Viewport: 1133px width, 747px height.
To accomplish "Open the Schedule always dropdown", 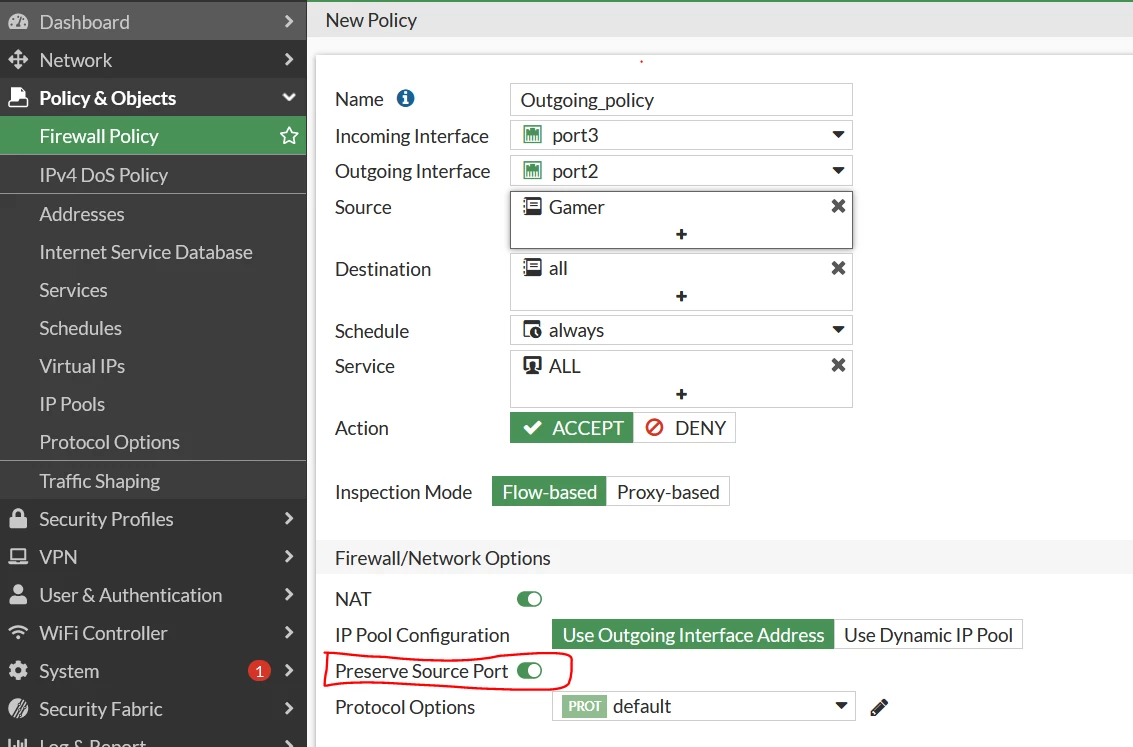I will click(x=681, y=330).
